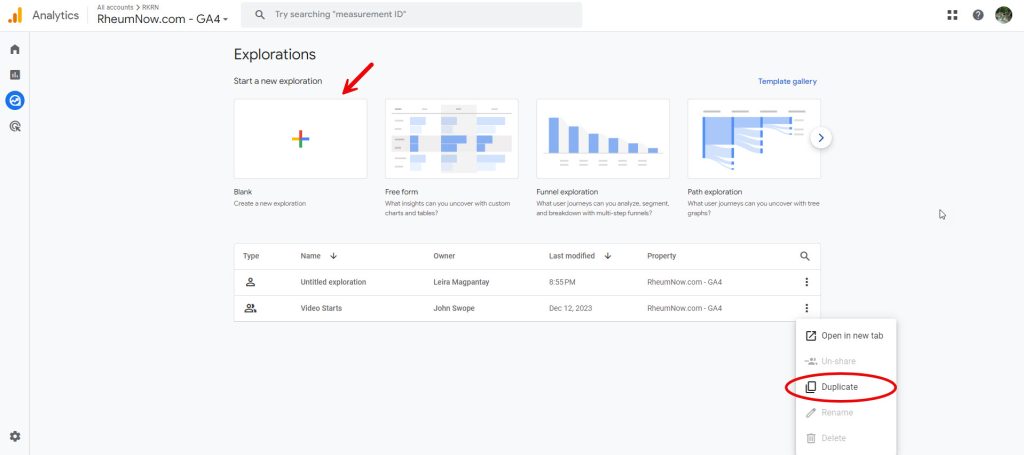This screenshot has width=1024, height=455.
Task: Select the Explore icon in sidebar
Action: pos(14,100)
